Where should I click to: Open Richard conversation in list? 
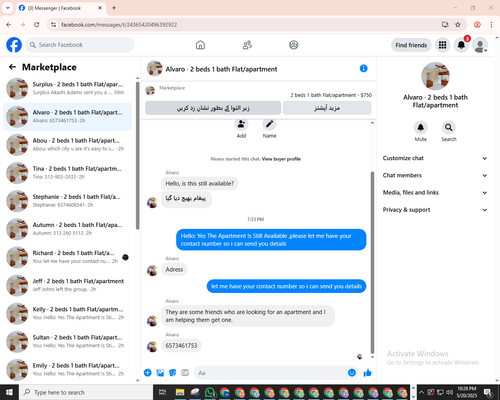coord(68,257)
